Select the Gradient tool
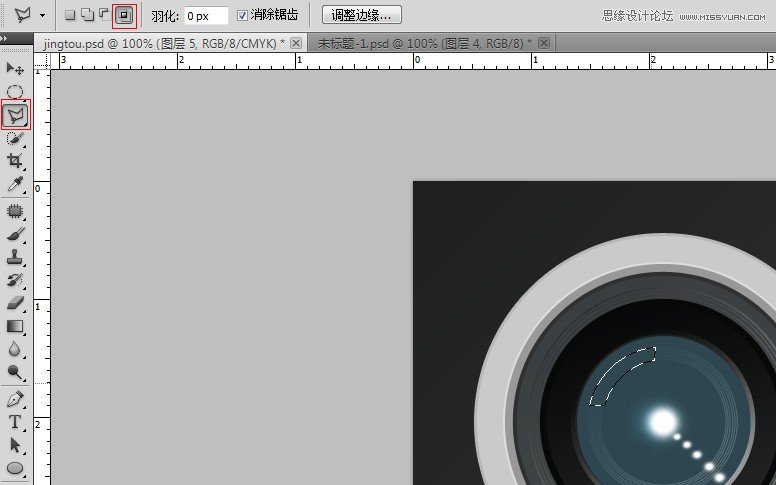 15,326
